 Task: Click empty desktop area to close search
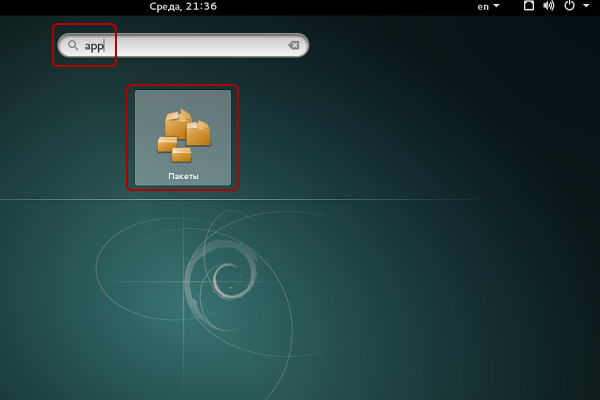421,134
